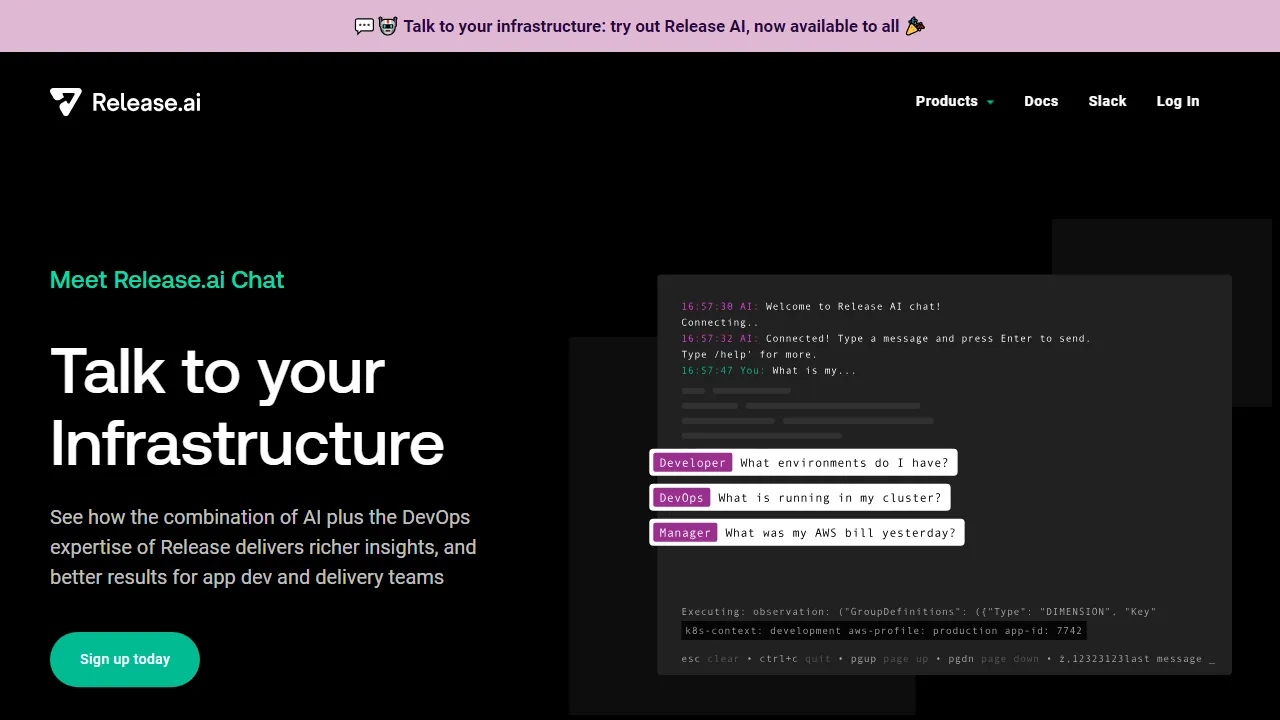This screenshot has height=720, width=1280.
Task: Click 'What was my AWS bill yesterday?' prompt
Action: click(x=840, y=532)
